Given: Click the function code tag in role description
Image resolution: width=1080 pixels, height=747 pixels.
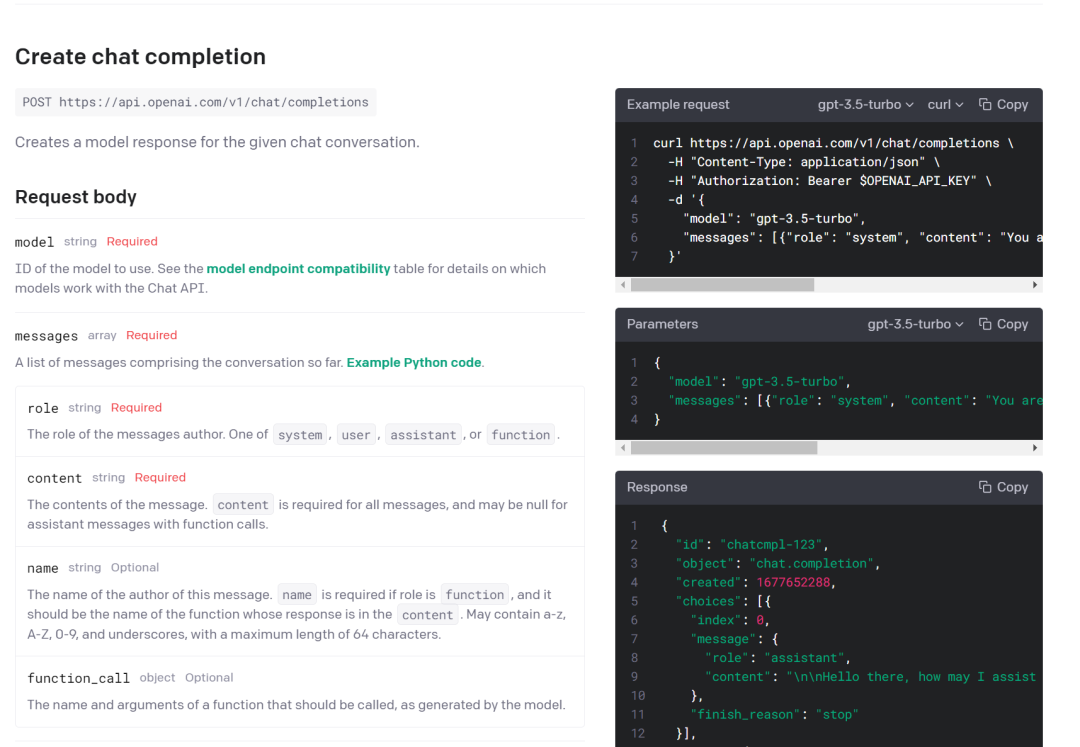Looking at the screenshot, I should pyautogui.click(x=521, y=435).
